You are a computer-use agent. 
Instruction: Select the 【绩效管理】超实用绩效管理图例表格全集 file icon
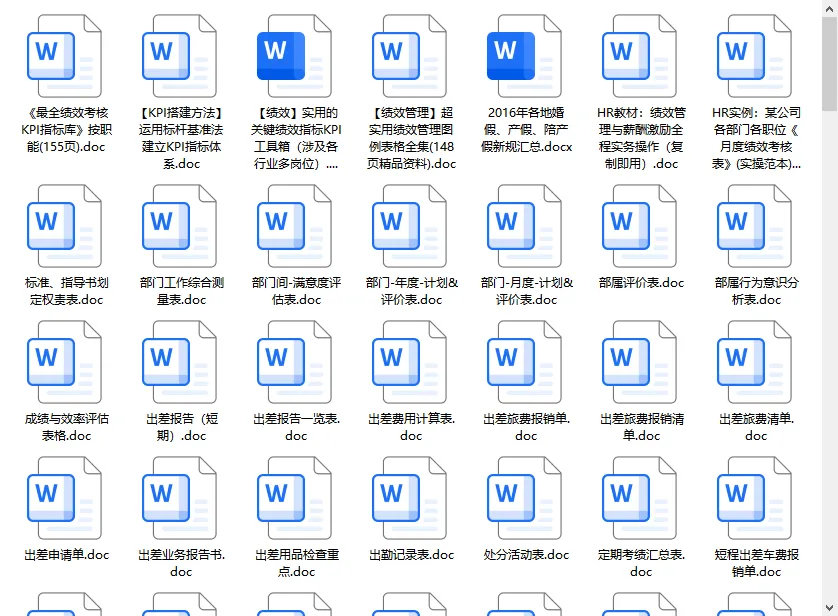409,56
